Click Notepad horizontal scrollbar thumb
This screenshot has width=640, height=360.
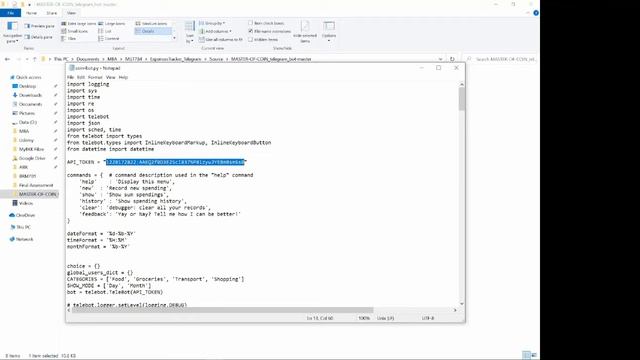[x=223, y=310]
